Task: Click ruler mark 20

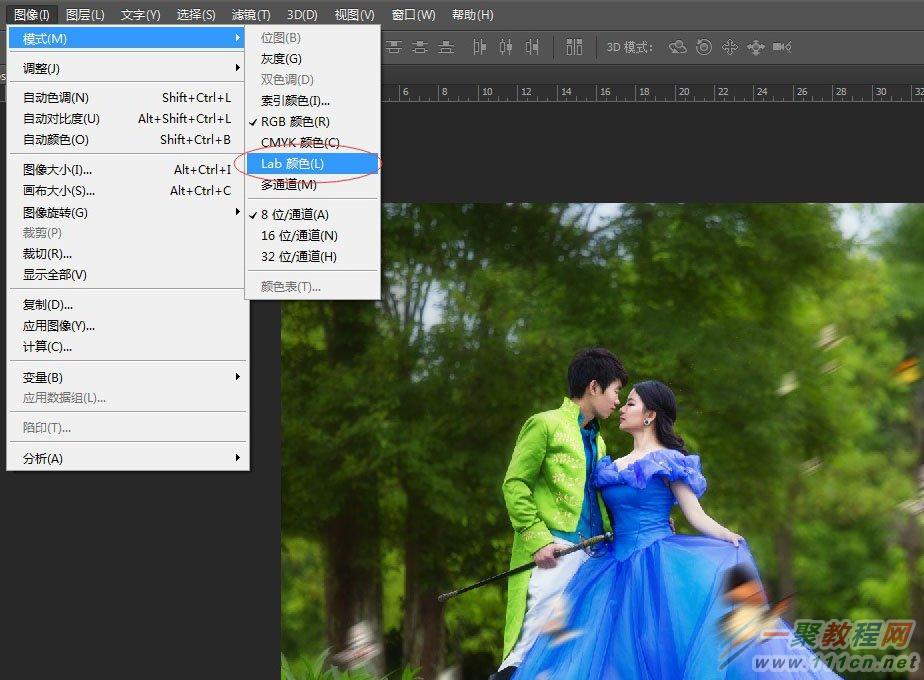Action: pyautogui.click(x=684, y=91)
